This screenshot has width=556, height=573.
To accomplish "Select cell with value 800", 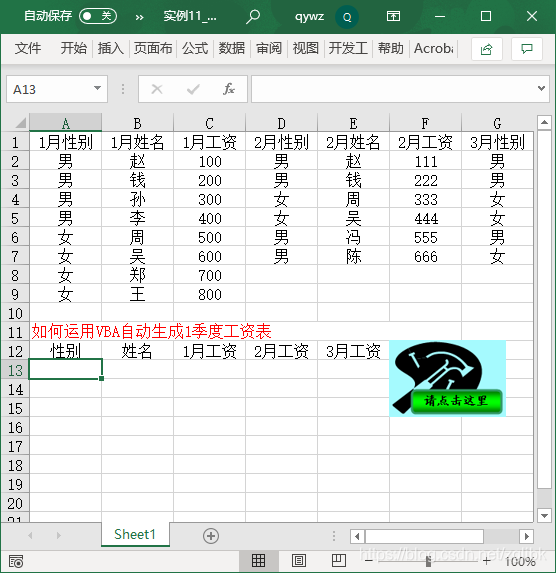I will pyautogui.click(x=209, y=294).
